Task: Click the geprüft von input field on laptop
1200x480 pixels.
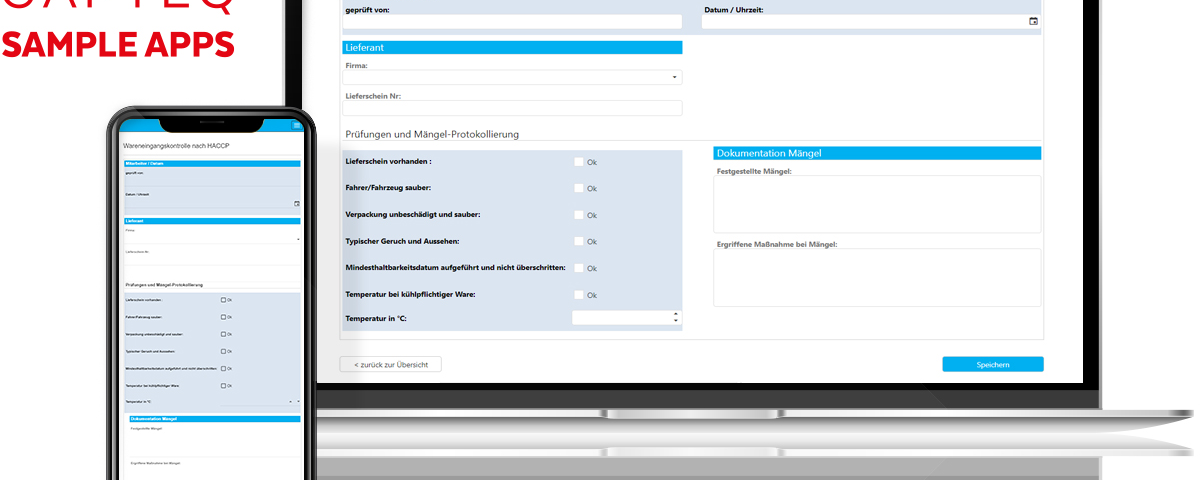Action: (512, 21)
